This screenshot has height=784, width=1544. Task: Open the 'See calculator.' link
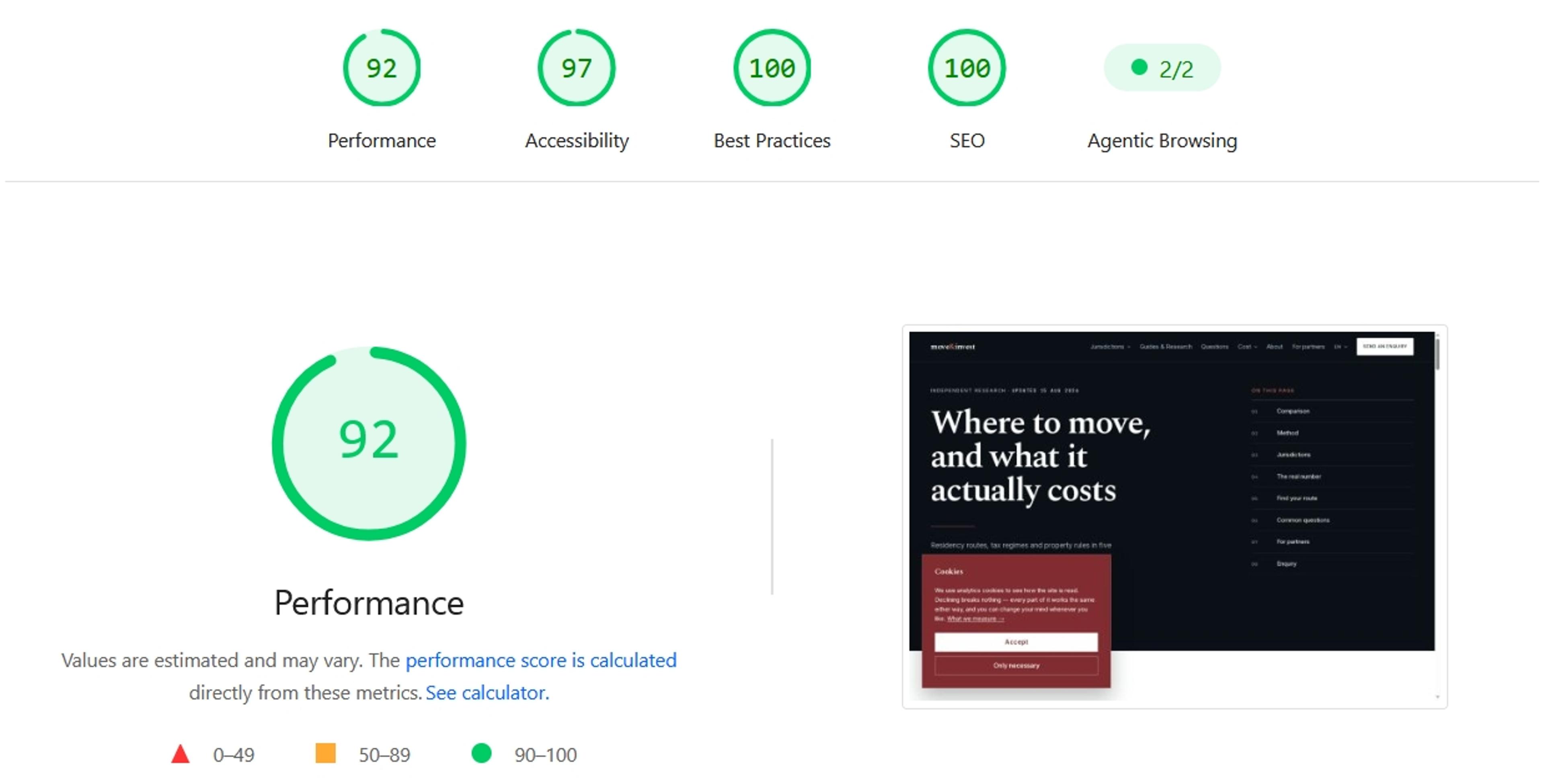[487, 692]
